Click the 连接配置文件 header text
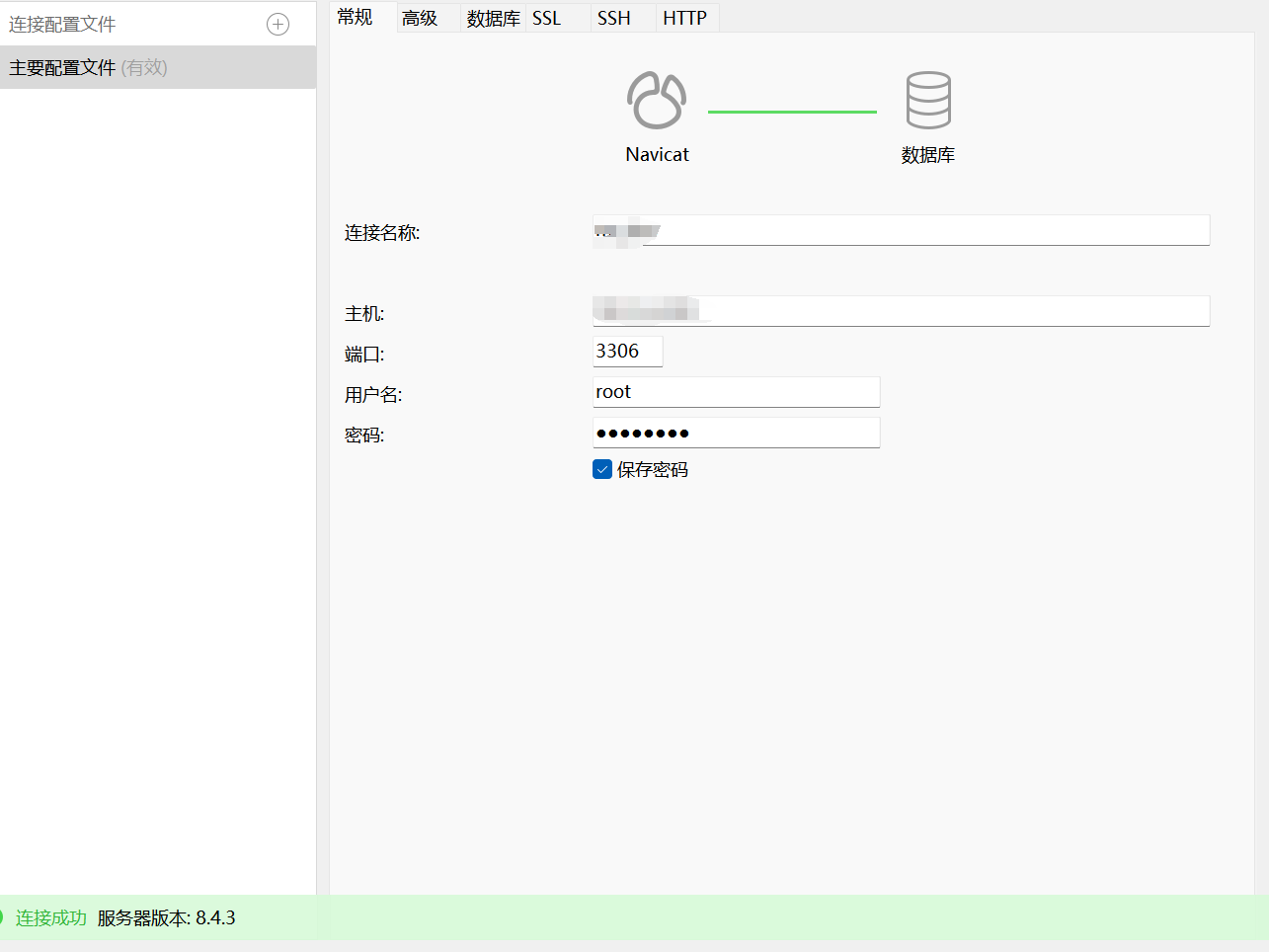Screen dimensions: 1269x952 62,25
